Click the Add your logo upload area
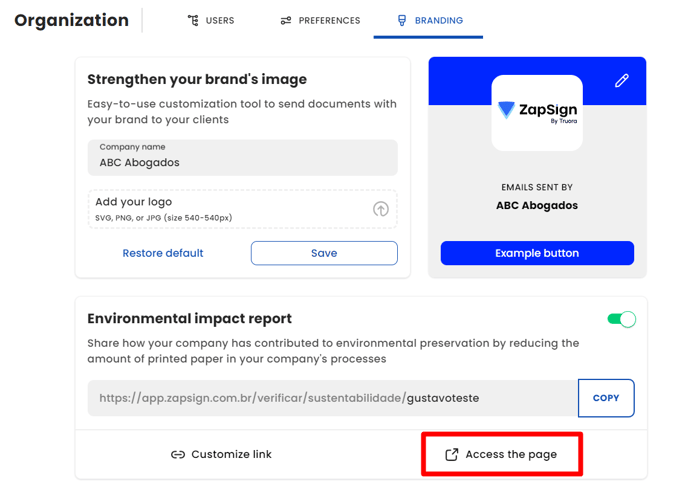 243,209
